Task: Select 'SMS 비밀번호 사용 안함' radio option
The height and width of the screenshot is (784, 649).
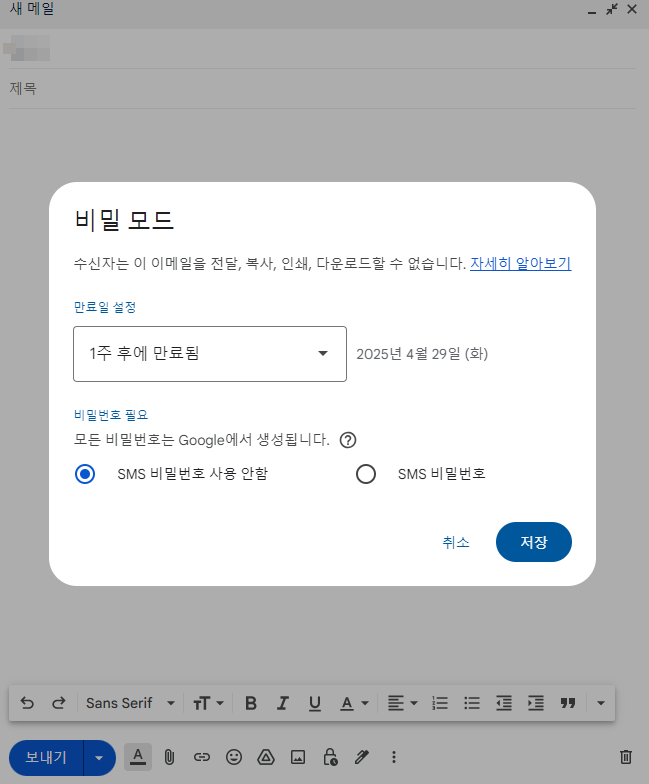Action: [86, 474]
